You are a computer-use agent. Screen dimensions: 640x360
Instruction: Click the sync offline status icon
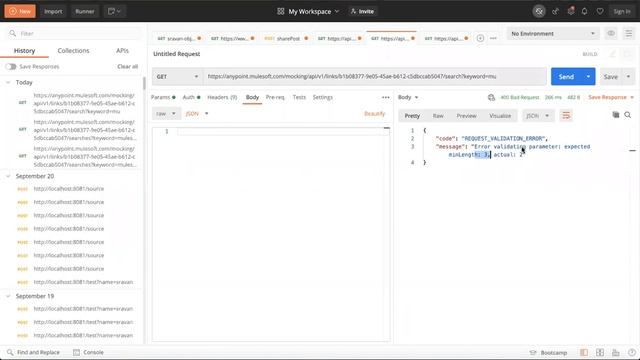539,11
